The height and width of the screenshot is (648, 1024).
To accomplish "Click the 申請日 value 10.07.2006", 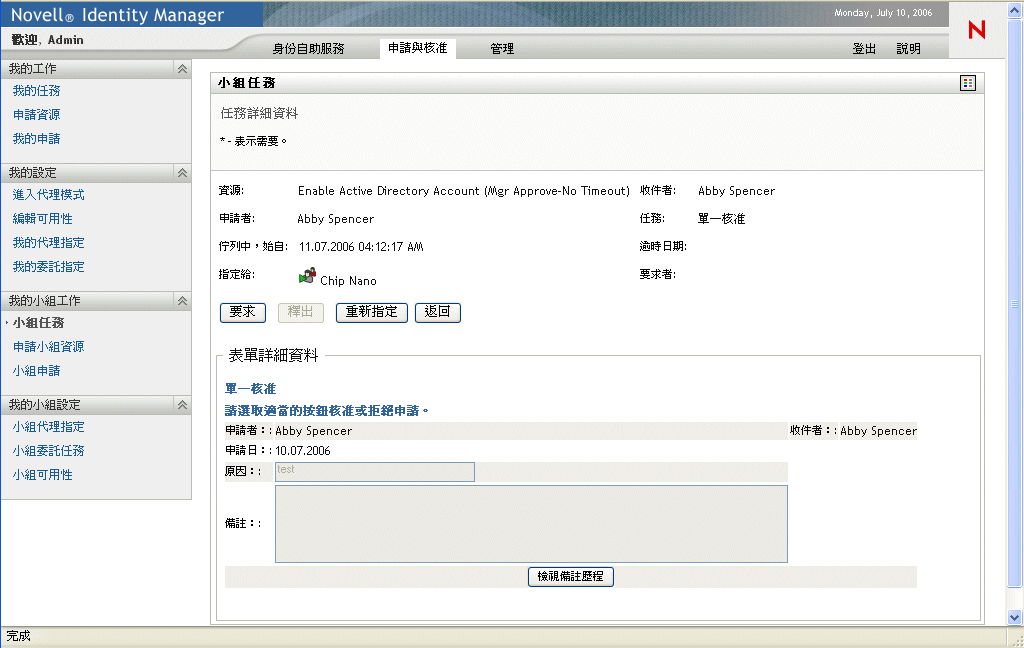I will click(303, 451).
